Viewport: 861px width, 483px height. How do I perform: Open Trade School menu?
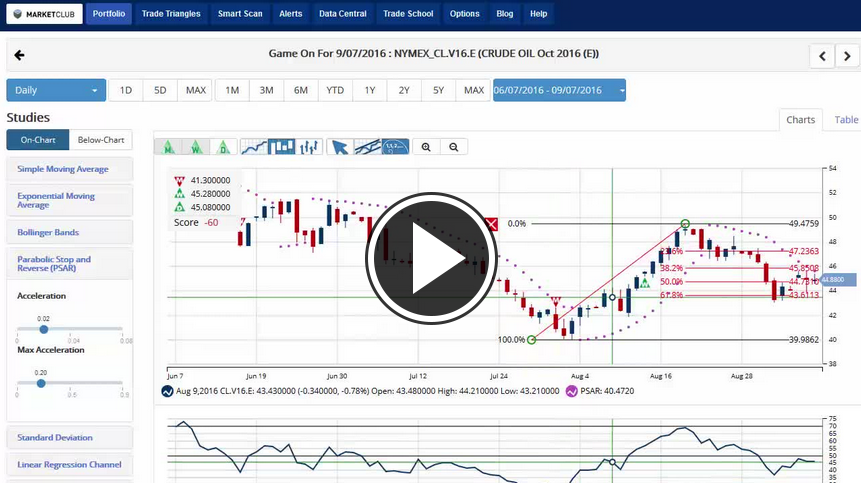coord(408,14)
